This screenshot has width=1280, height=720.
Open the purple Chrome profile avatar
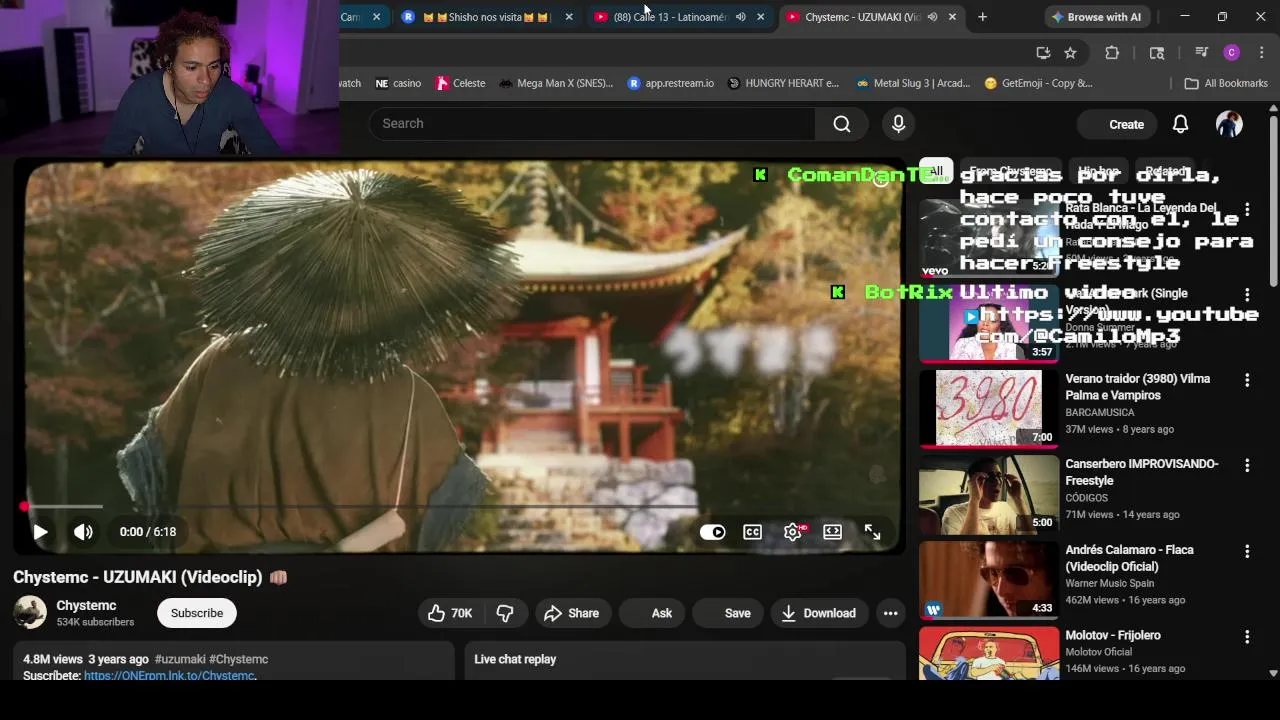[x=1232, y=52]
